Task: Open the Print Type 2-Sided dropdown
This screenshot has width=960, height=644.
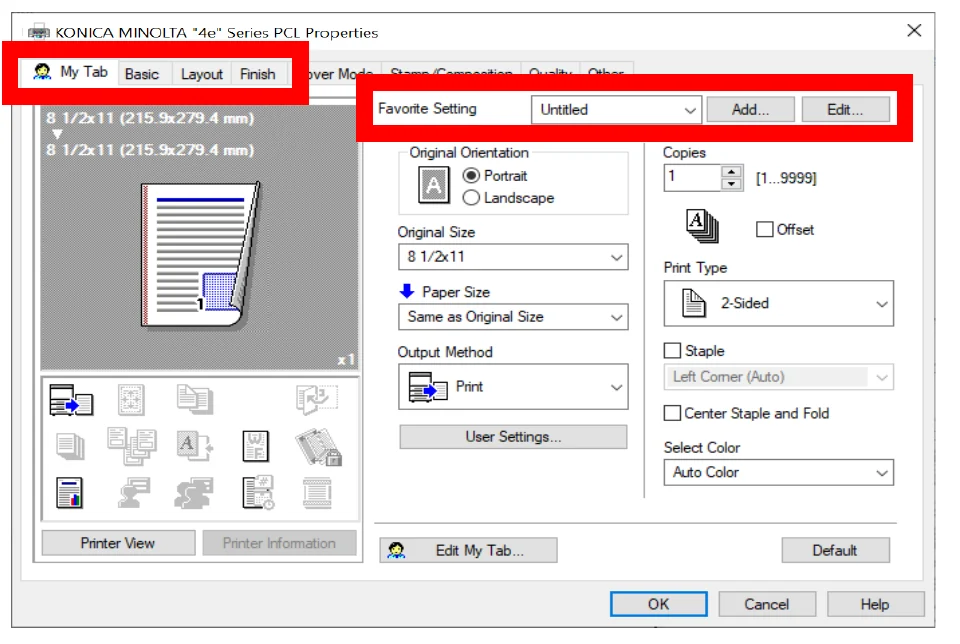Action: (x=778, y=304)
